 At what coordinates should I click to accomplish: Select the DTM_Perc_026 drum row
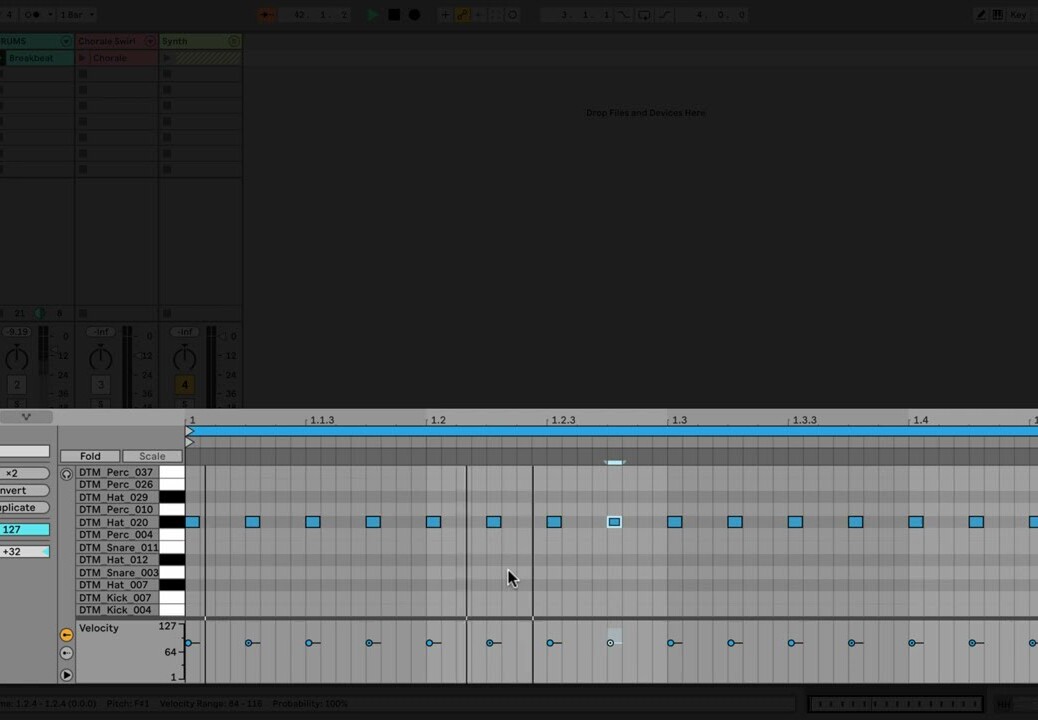[117, 484]
